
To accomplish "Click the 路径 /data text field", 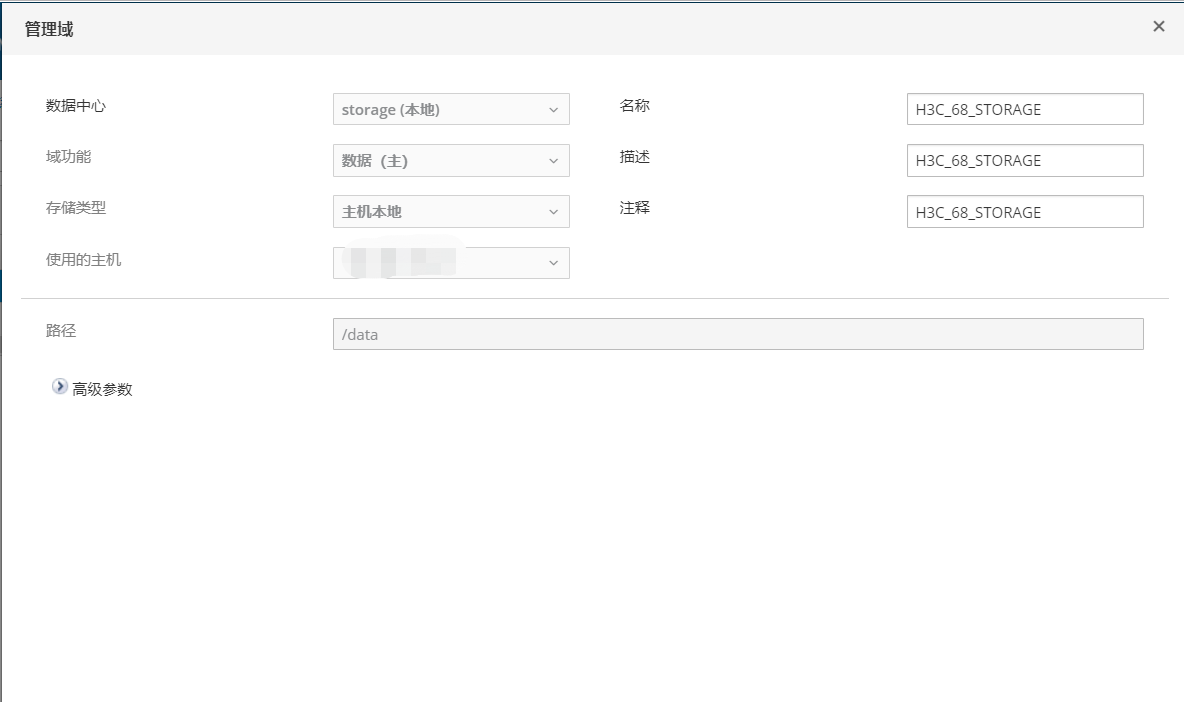I will coord(737,335).
